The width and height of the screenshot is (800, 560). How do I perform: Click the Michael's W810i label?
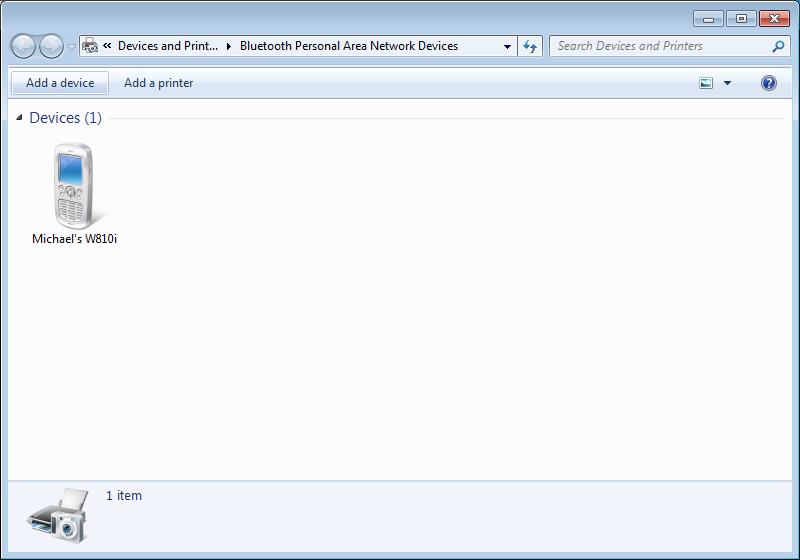[x=74, y=239]
